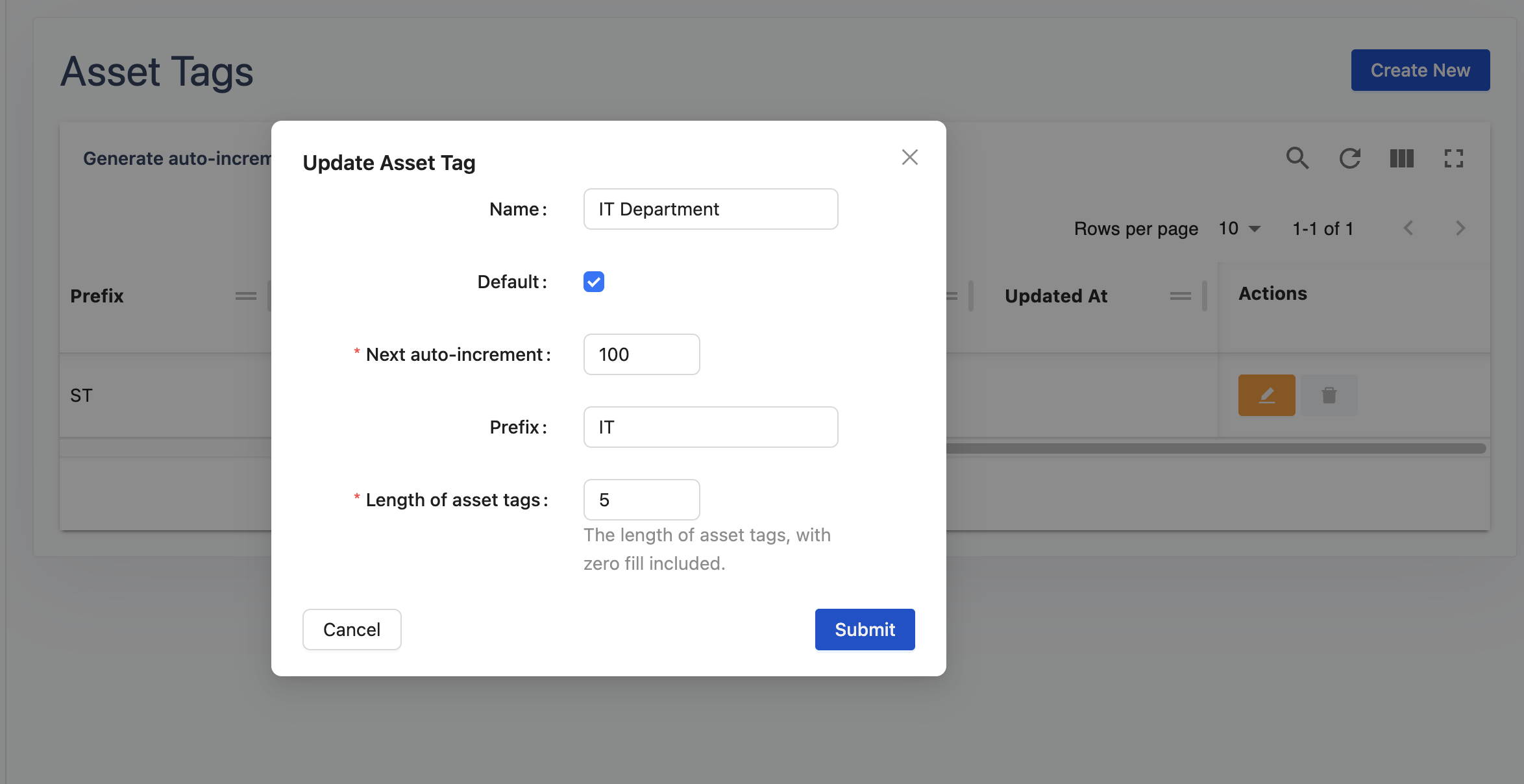Focus the Name input field
This screenshot has width=1524, height=784.
coord(710,209)
